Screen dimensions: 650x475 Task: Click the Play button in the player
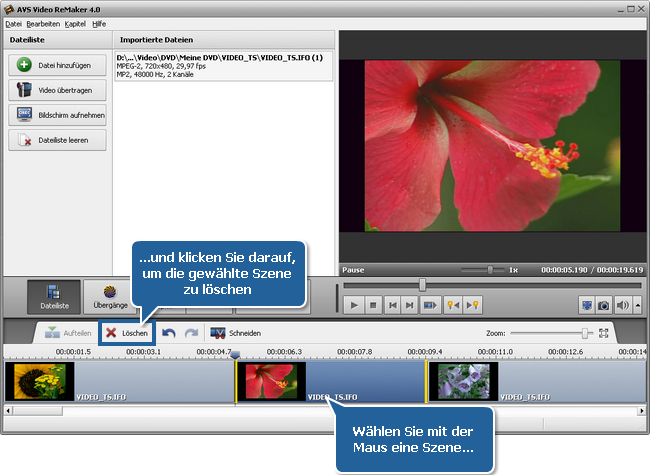[354, 304]
